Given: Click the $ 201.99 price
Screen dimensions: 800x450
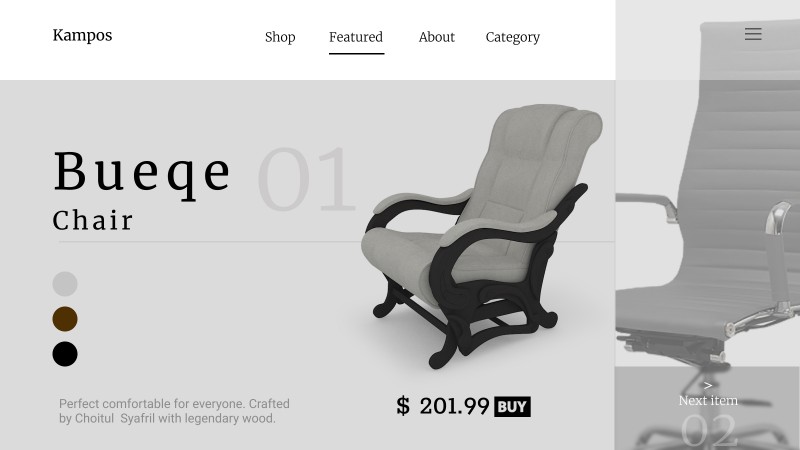Looking at the screenshot, I should click(x=442, y=406).
